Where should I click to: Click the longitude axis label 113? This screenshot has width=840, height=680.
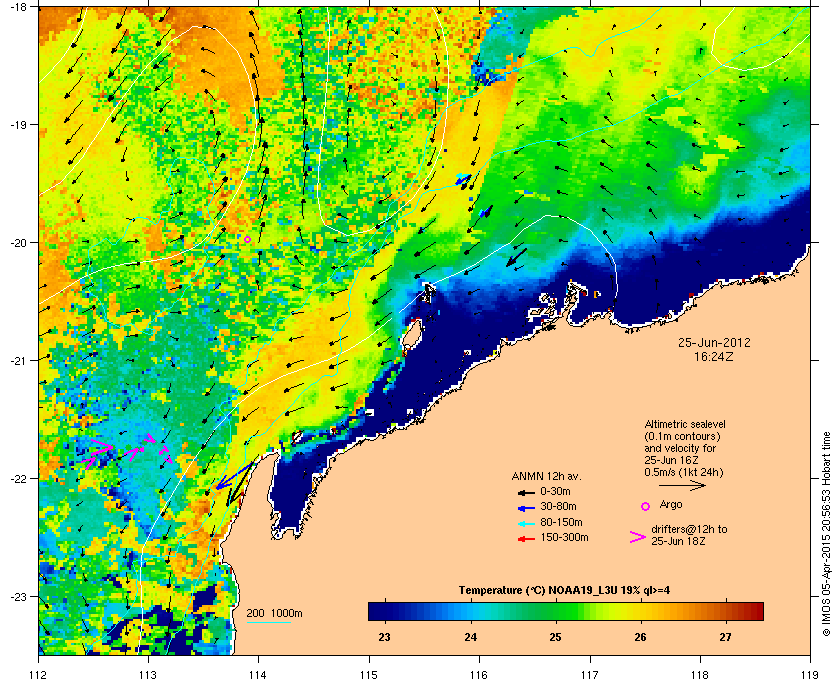pyautogui.click(x=148, y=674)
